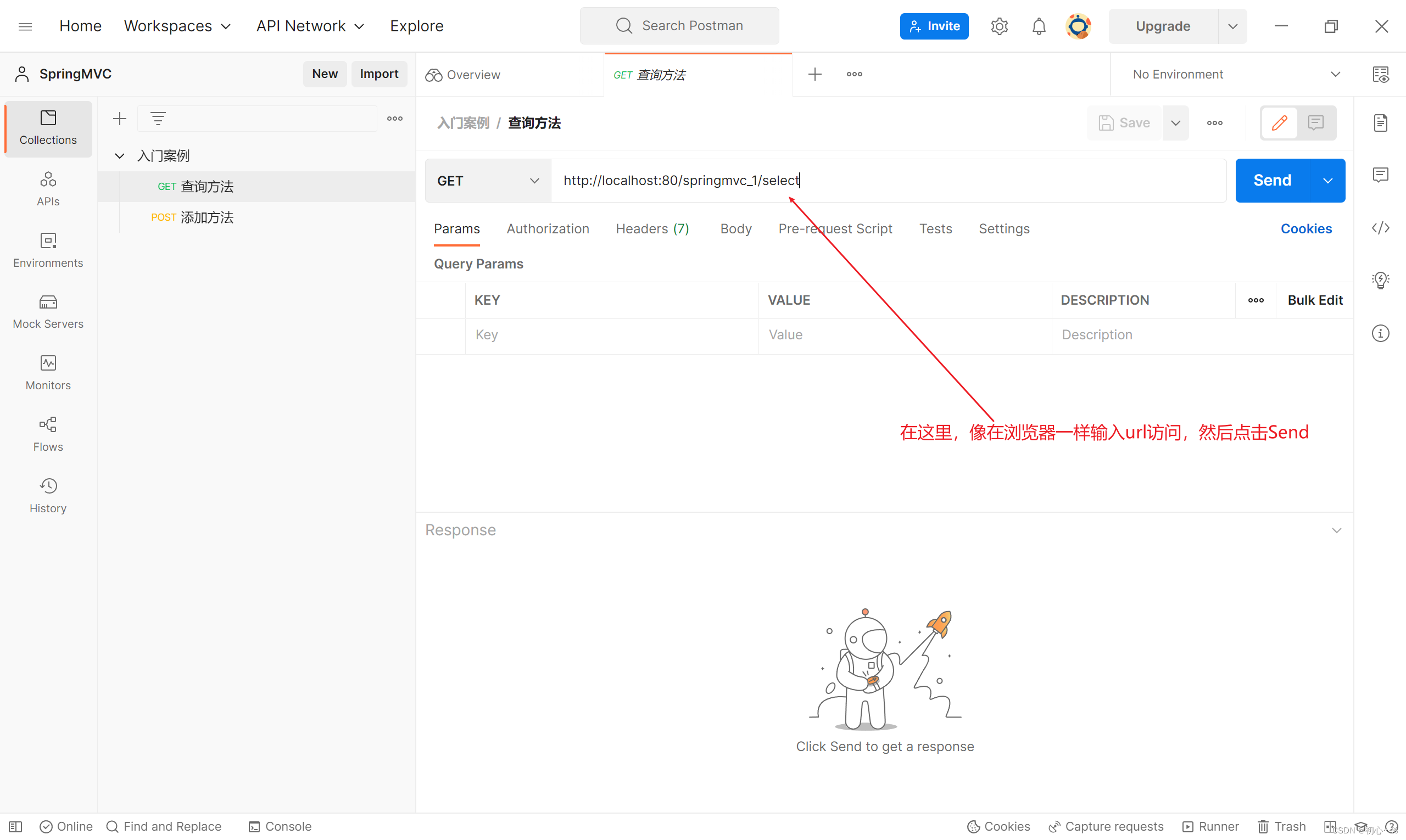Open the History sidebar panel

pos(48,495)
